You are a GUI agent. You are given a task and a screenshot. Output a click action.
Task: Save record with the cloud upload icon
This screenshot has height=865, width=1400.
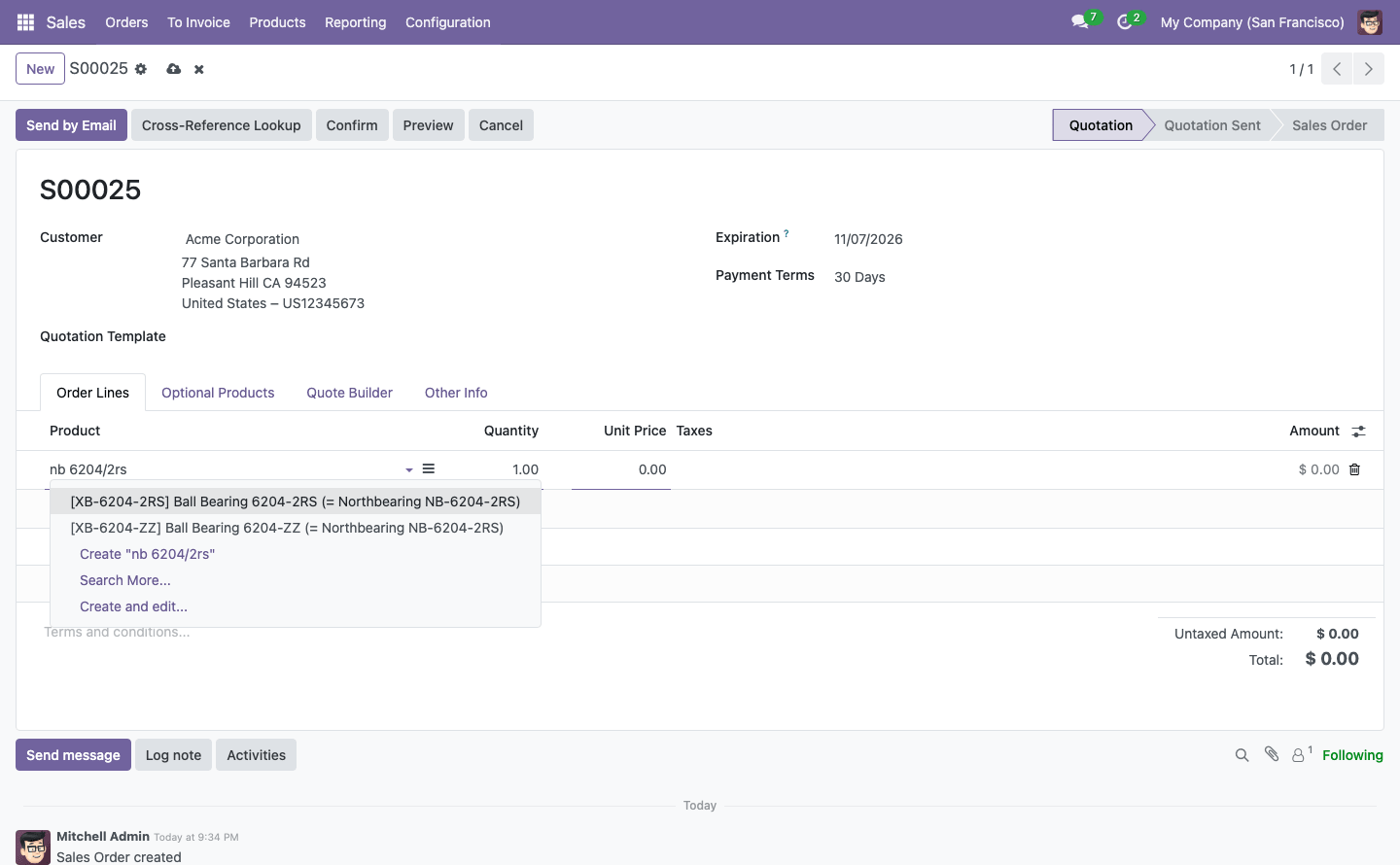click(173, 69)
